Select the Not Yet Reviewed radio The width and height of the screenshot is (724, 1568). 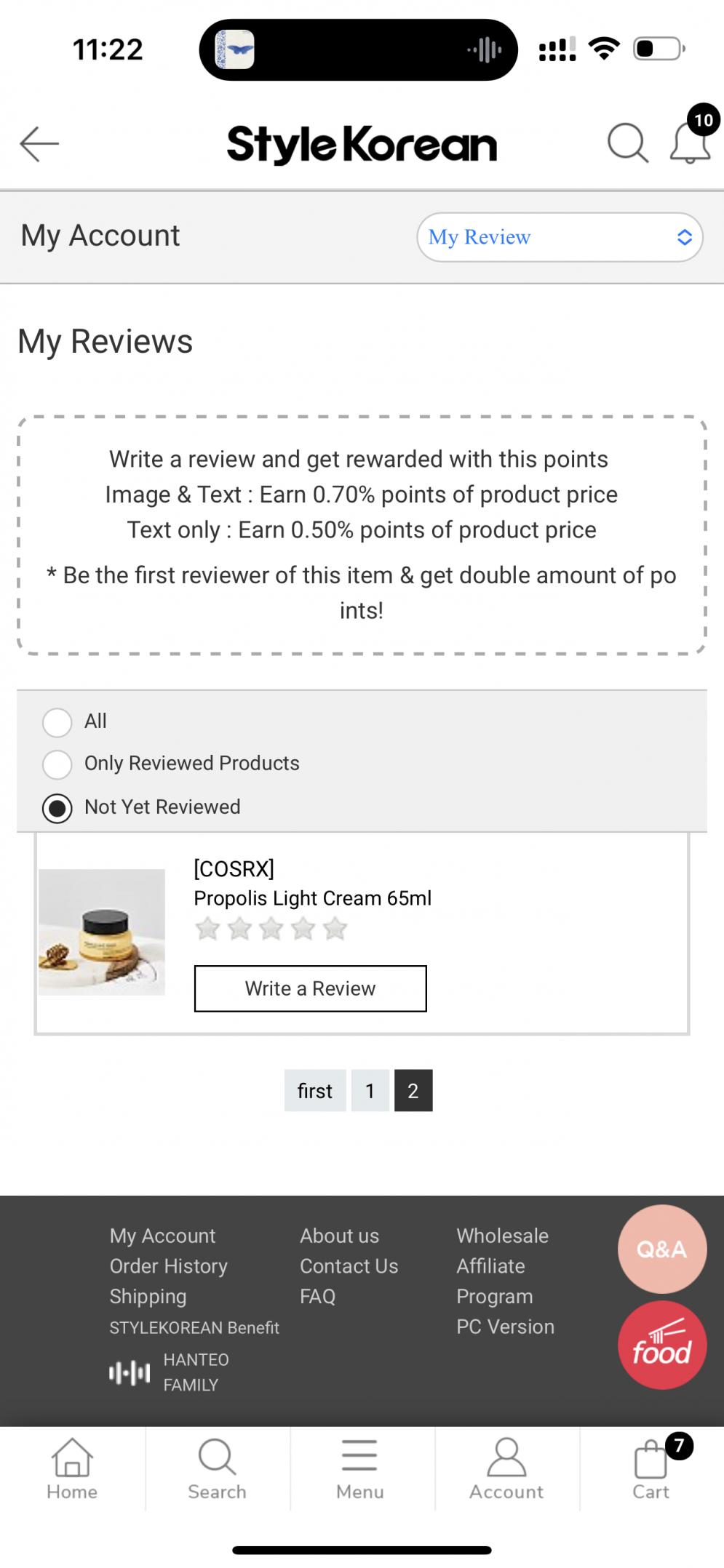[x=57, y=808]
